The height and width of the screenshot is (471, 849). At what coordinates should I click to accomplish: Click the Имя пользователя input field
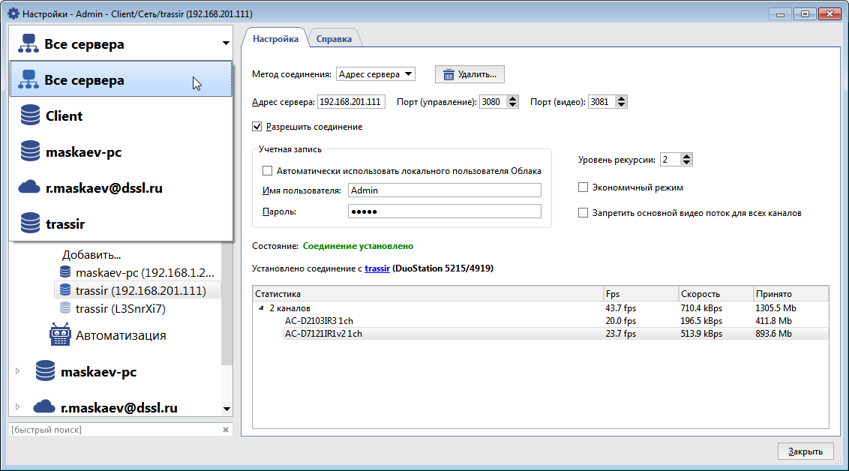tap(444, 190)
